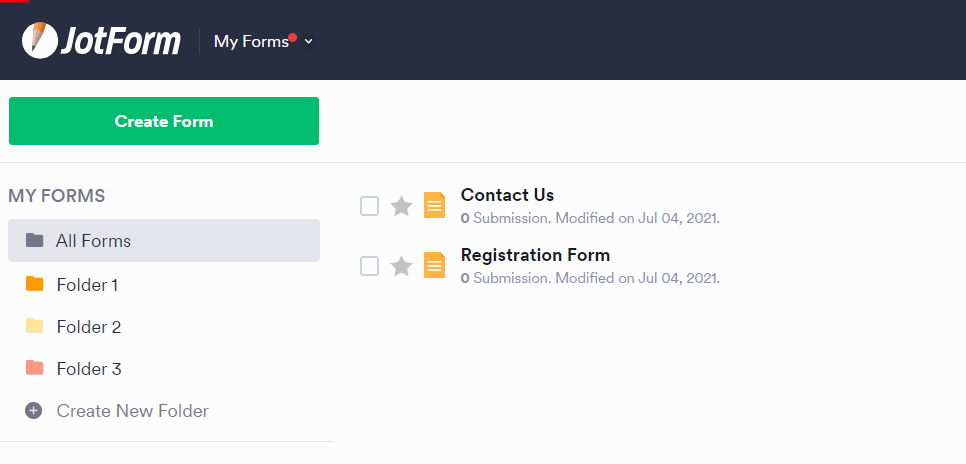The image size is (966, 464).
Task: Open the Registration Form title
Action: tap(535, 254)
